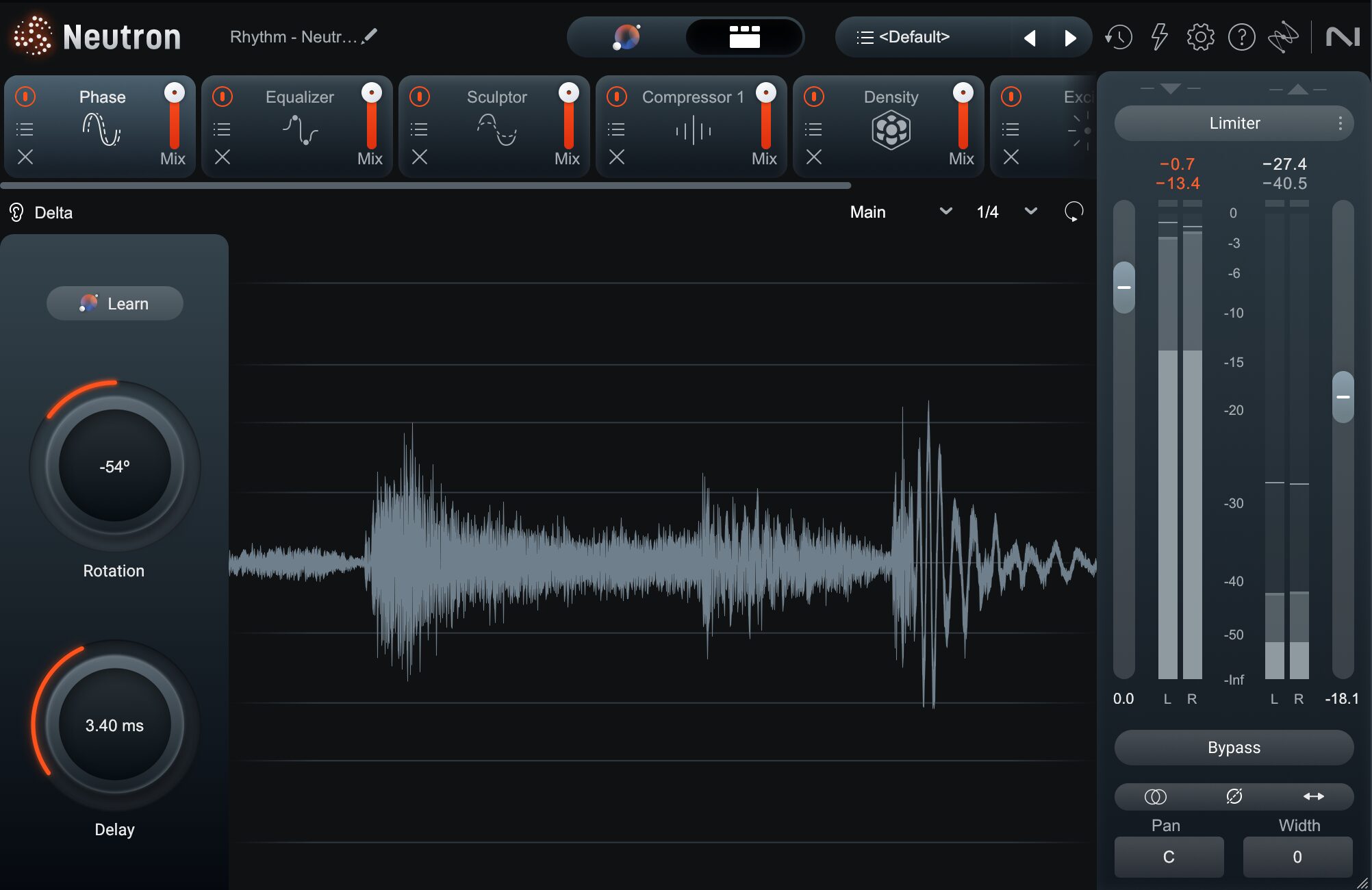Remove the Compressor 1 module
This screenshot has height=890, width=1372.
[x=617, y=157]
